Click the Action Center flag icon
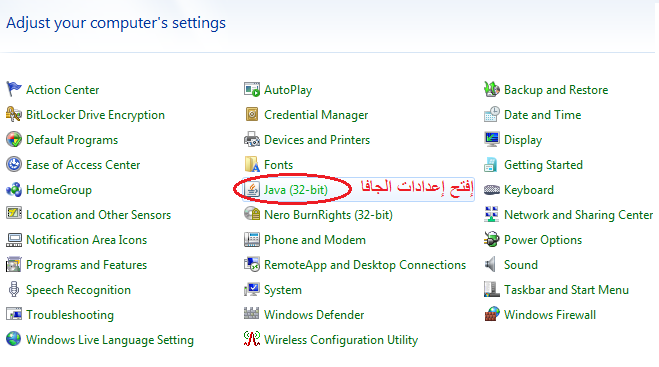Viewport: 659px width, 367px height. coord(14,89)
